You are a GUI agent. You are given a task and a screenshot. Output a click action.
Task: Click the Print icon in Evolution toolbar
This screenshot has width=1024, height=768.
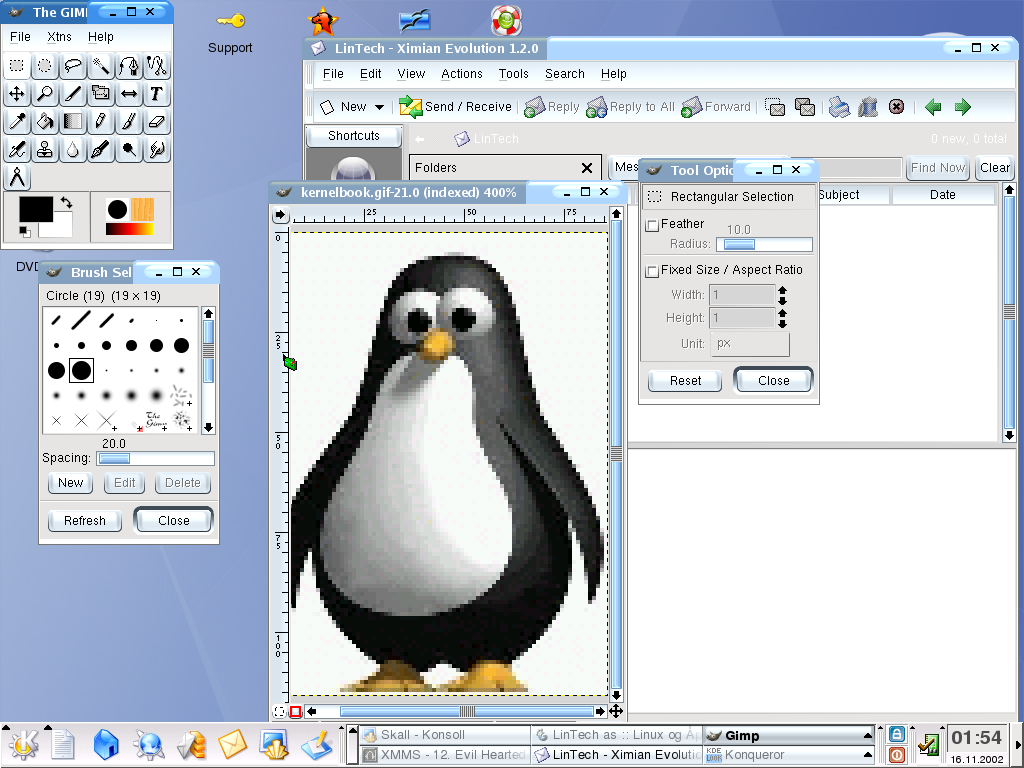(839, 106)
